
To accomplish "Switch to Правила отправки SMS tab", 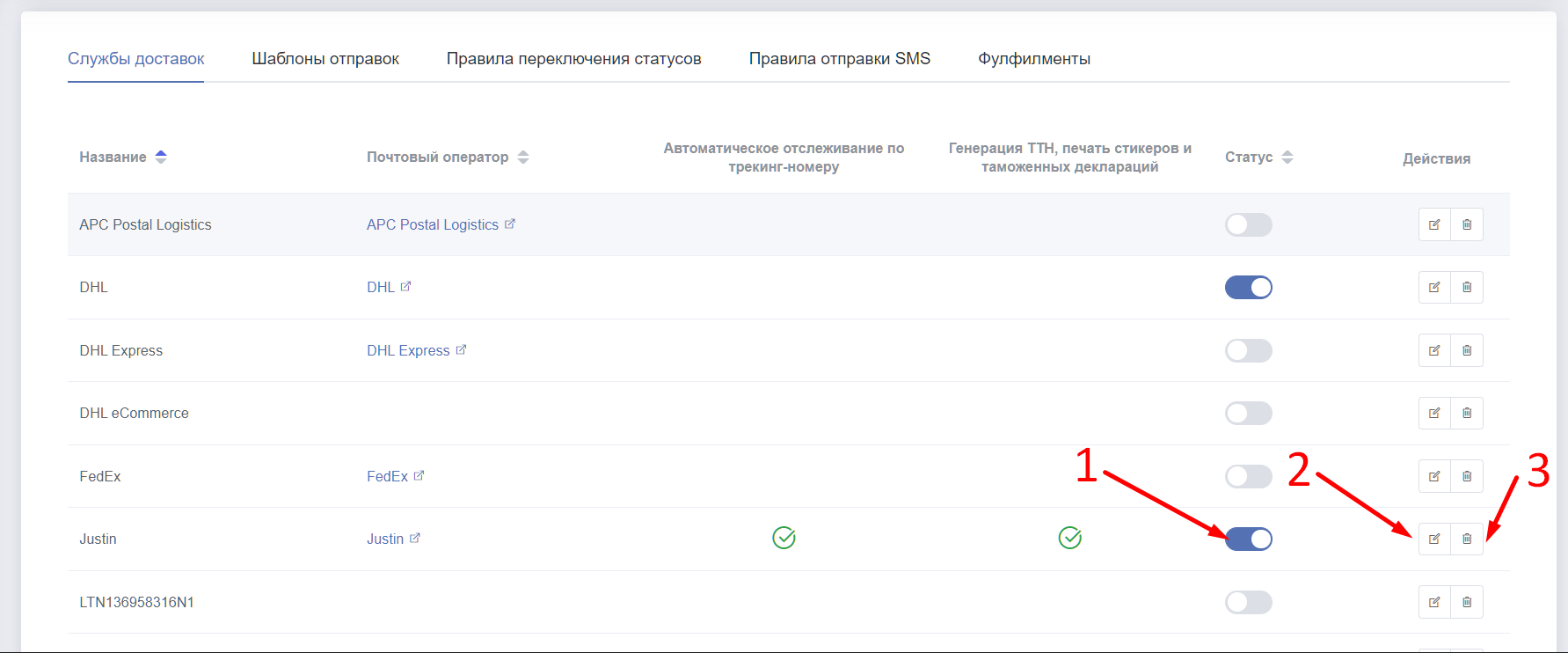I will coord(840,59).
